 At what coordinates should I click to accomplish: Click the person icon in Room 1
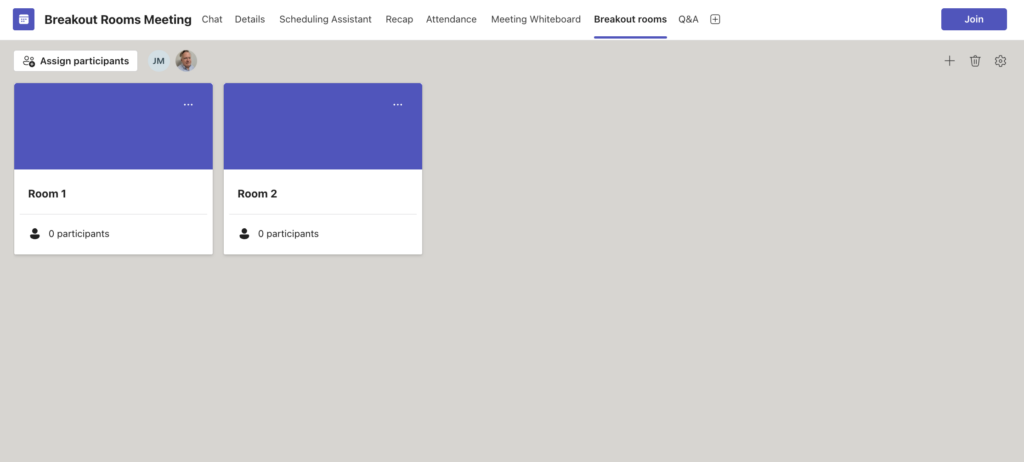(35, 234)
